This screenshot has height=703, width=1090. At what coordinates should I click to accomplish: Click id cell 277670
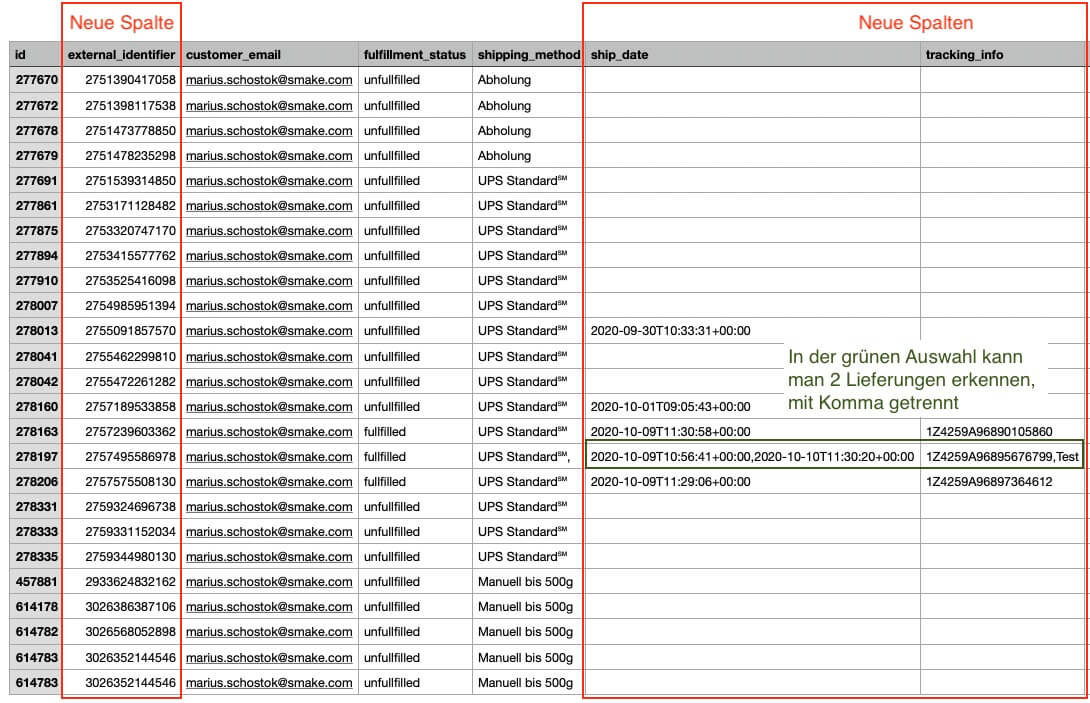point(35,80)
